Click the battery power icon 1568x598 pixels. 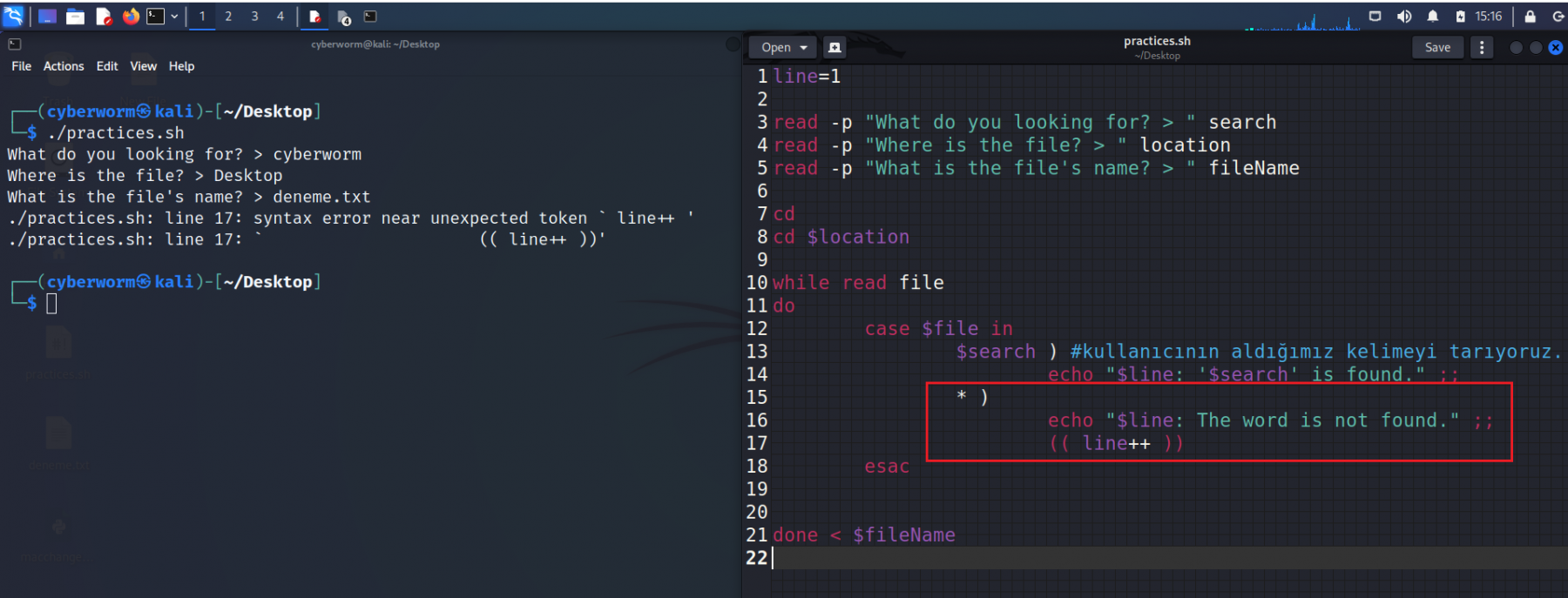point(1461,16)
